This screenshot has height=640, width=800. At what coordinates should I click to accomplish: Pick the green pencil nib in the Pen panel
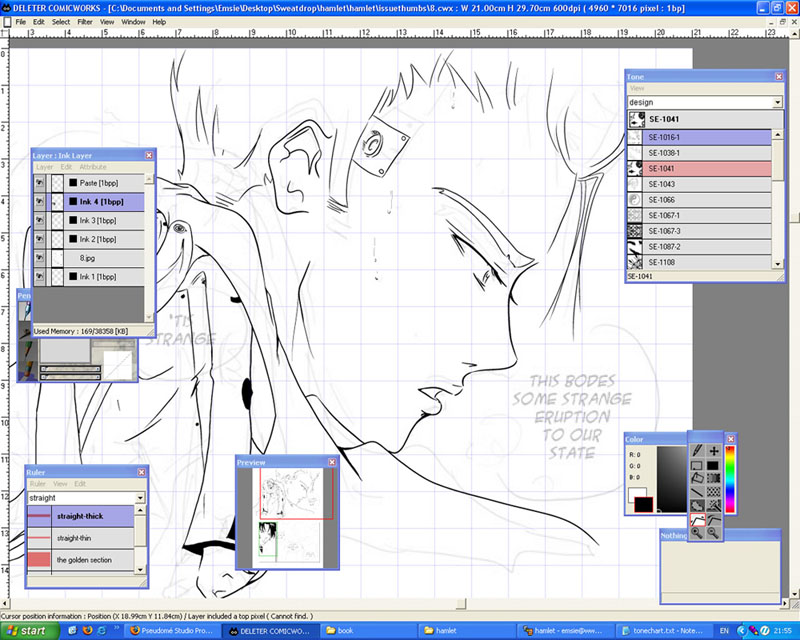click(27, 350)
